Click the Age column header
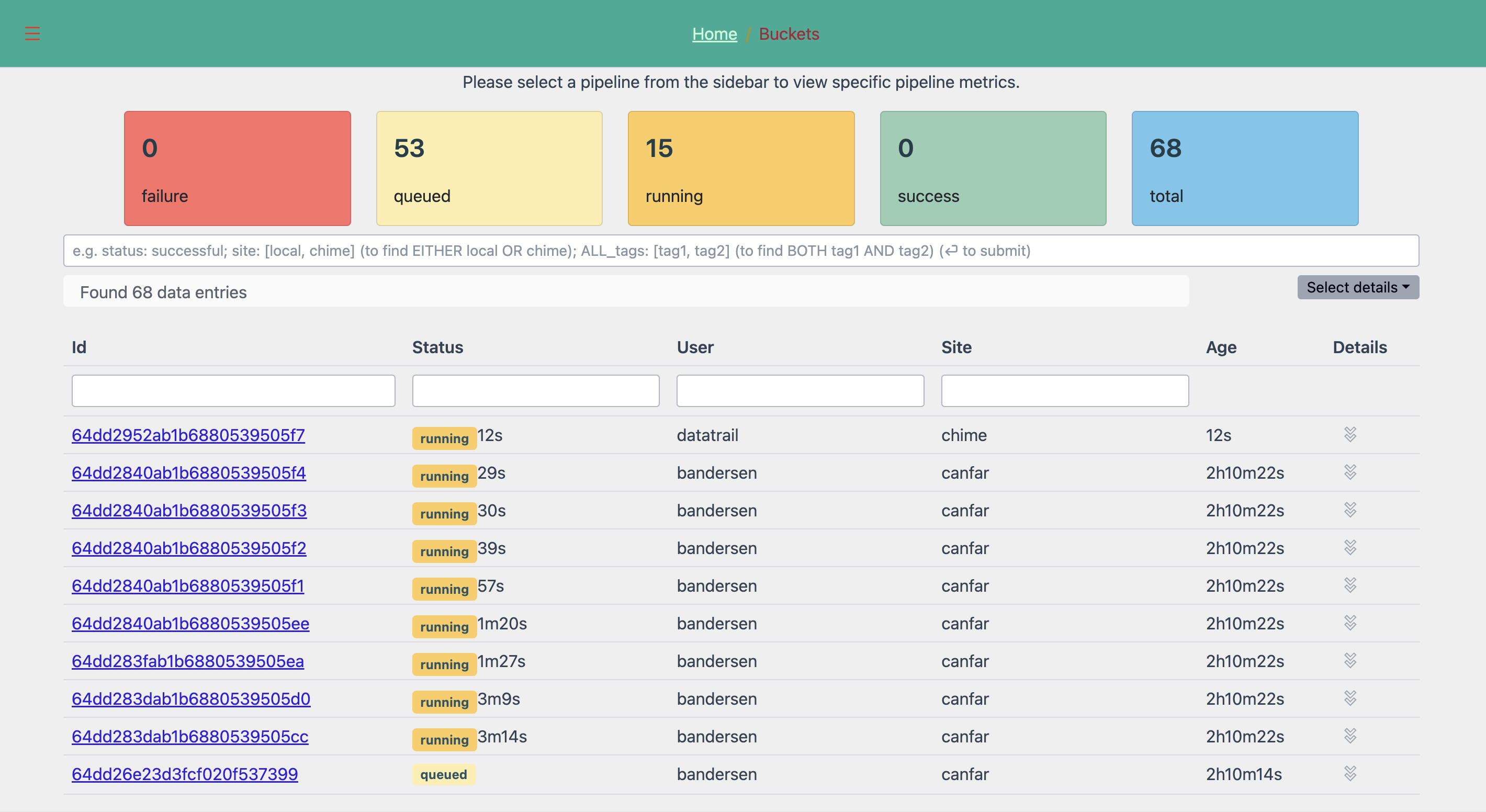 [x=1221, y=347]
